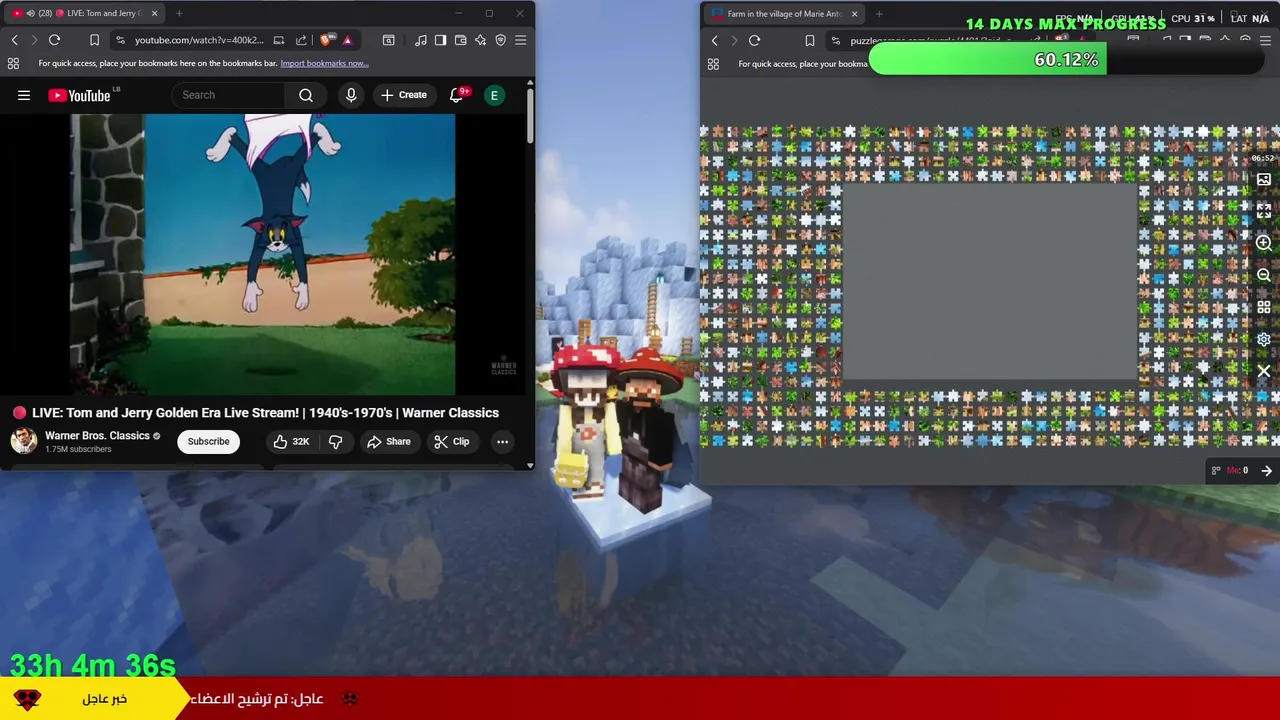
Task: Share the page via address bar icon
Action: [301, 40]
